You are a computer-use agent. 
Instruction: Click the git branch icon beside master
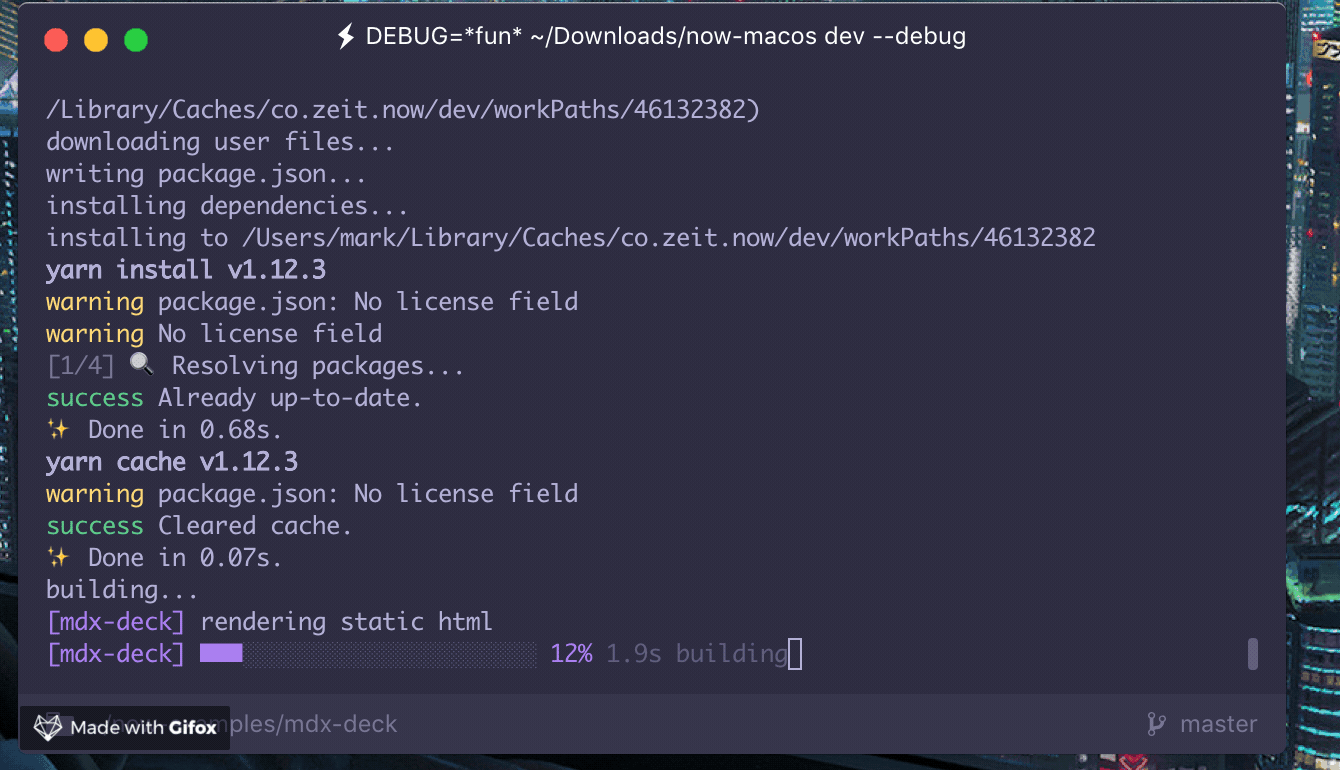pyautogui.click(x=1156, y=724)
